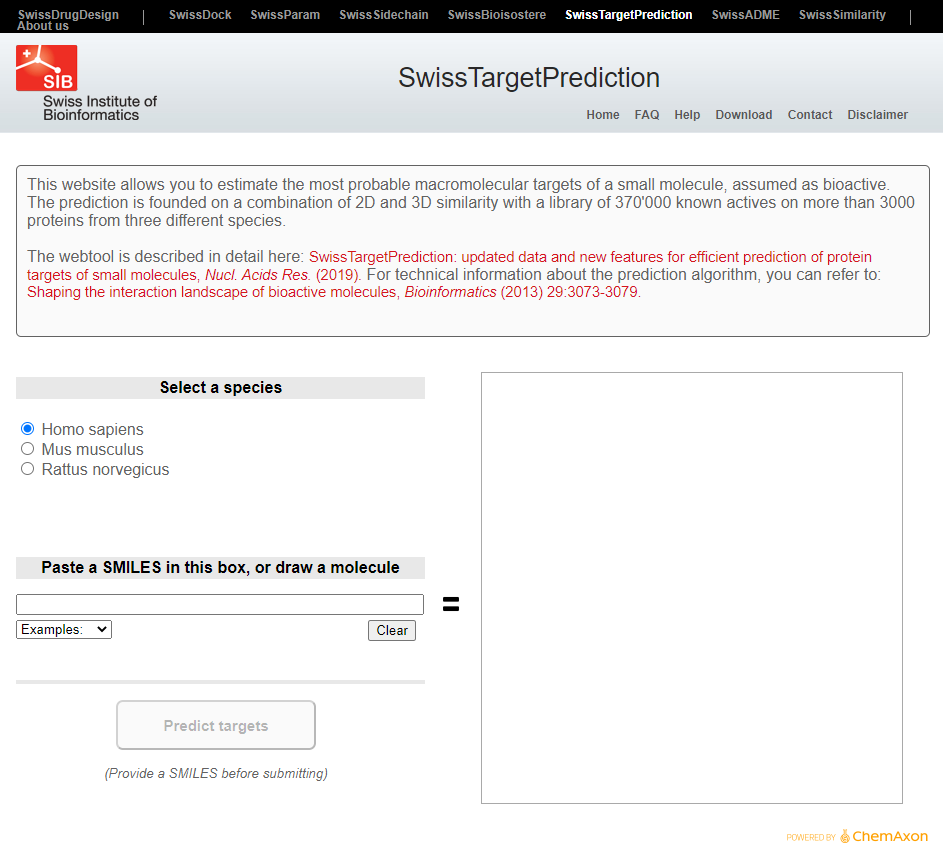Screen dimensions: 943x850
Task: Open the FAQ page
Action: (x=647, y=114)
